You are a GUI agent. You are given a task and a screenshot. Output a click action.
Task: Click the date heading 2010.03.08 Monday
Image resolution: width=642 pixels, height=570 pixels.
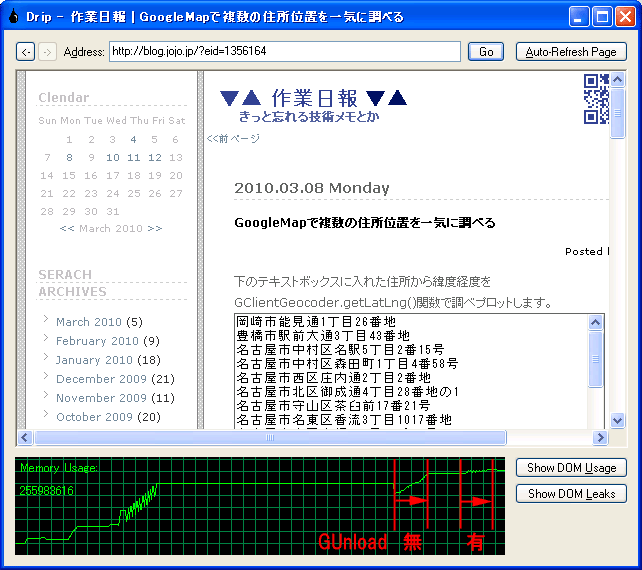[x=312, y=188]
